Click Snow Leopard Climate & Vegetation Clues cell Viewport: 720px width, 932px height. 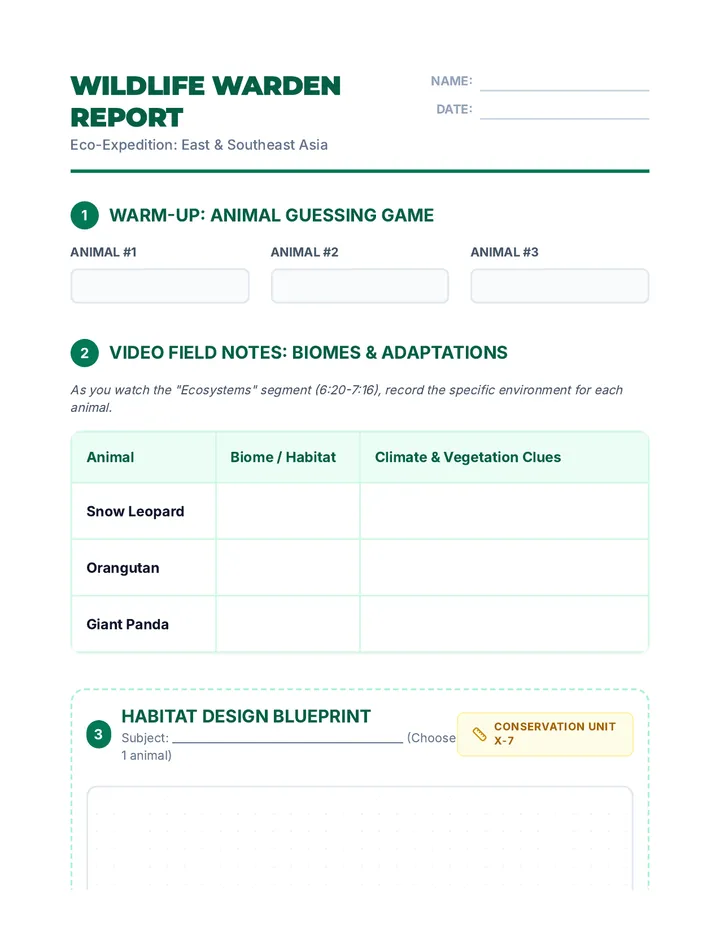[504, 511]
